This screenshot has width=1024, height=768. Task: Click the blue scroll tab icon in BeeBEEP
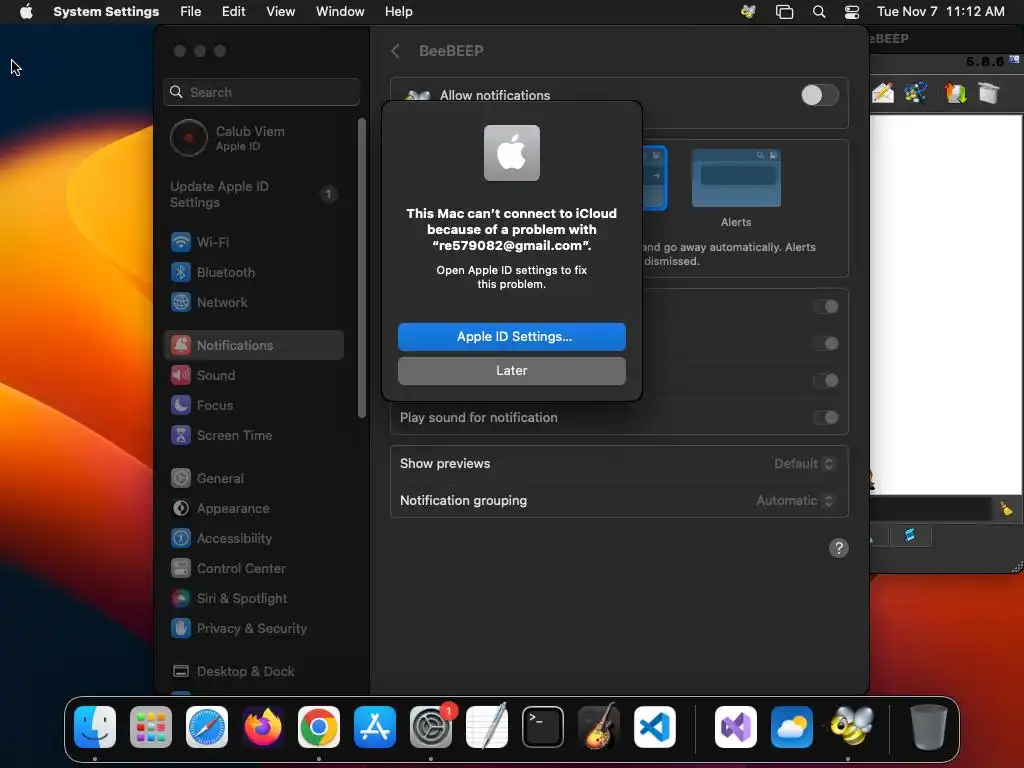pyautogui.click(x=909, y=536)
